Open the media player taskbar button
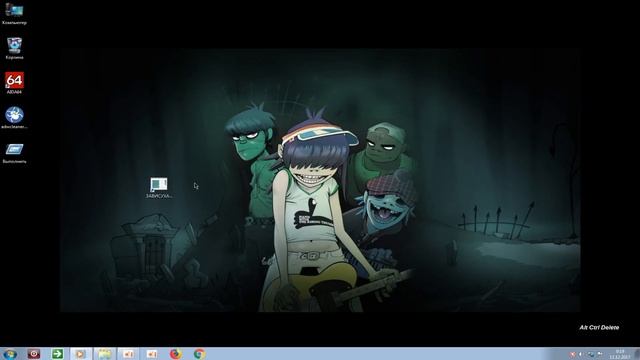This screenshot has width=640, height=360. (81, 354)
